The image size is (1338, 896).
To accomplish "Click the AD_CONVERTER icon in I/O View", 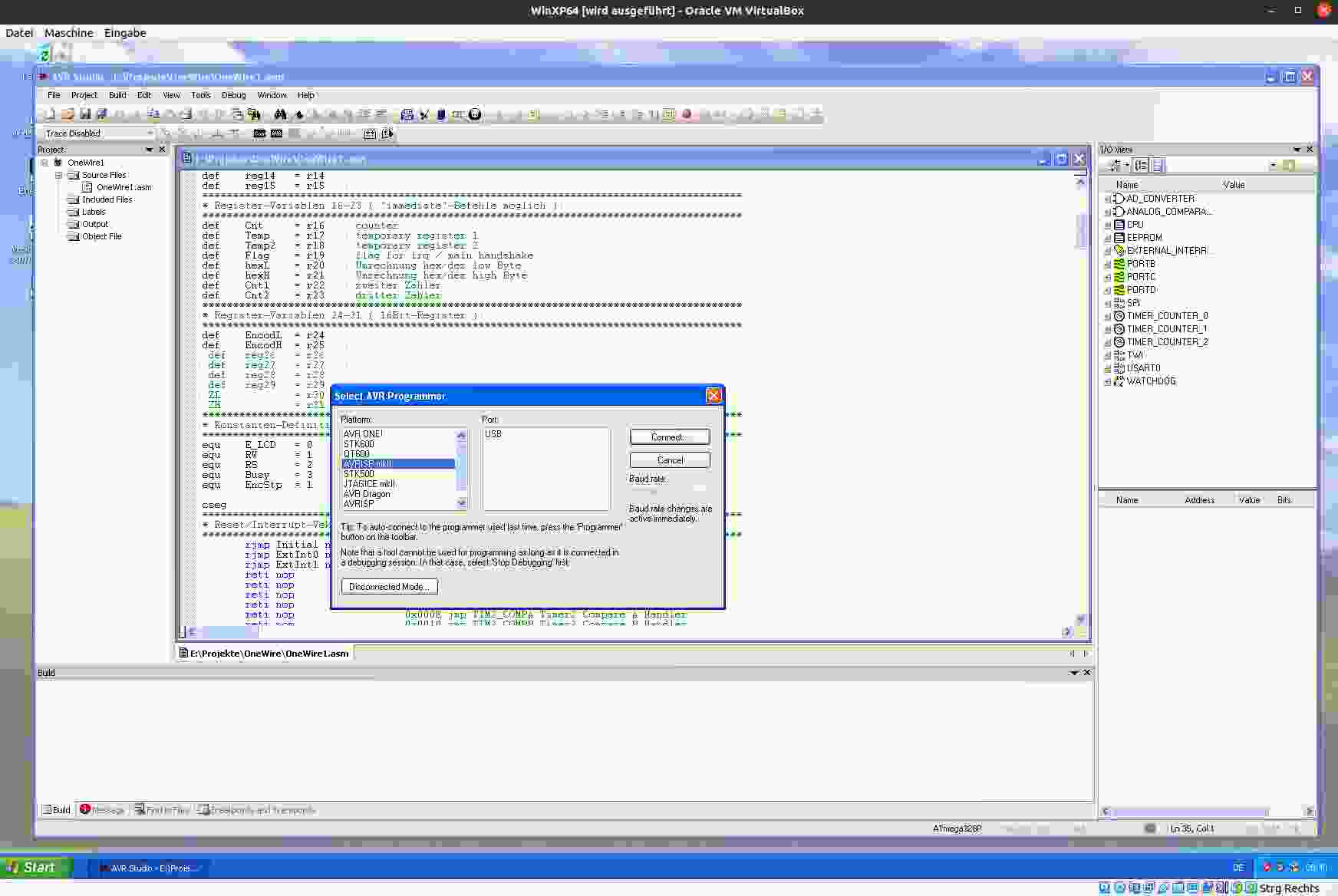I will pos(1119,199).
